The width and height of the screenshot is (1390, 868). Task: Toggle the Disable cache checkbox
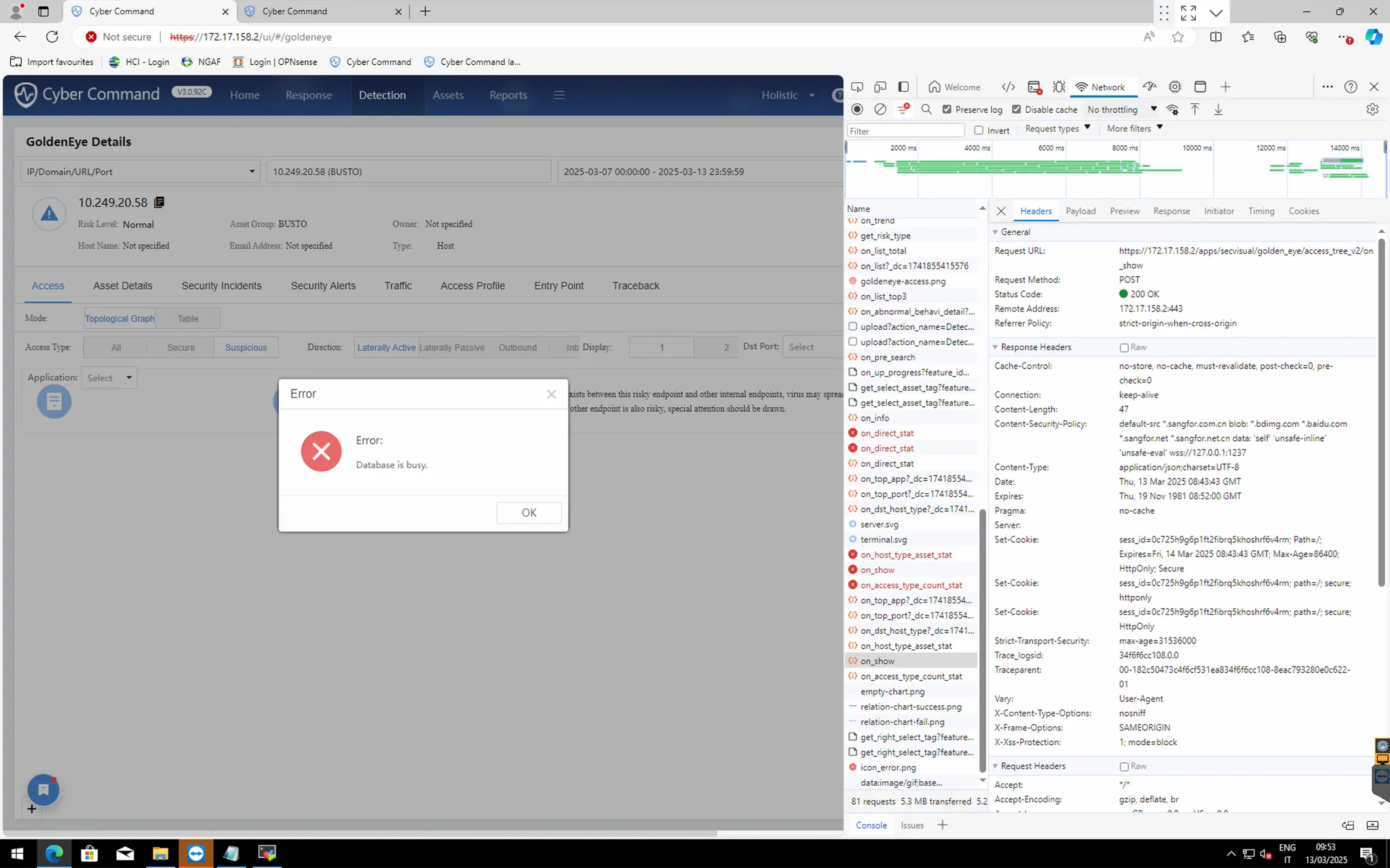click(x=1016, y=109)
